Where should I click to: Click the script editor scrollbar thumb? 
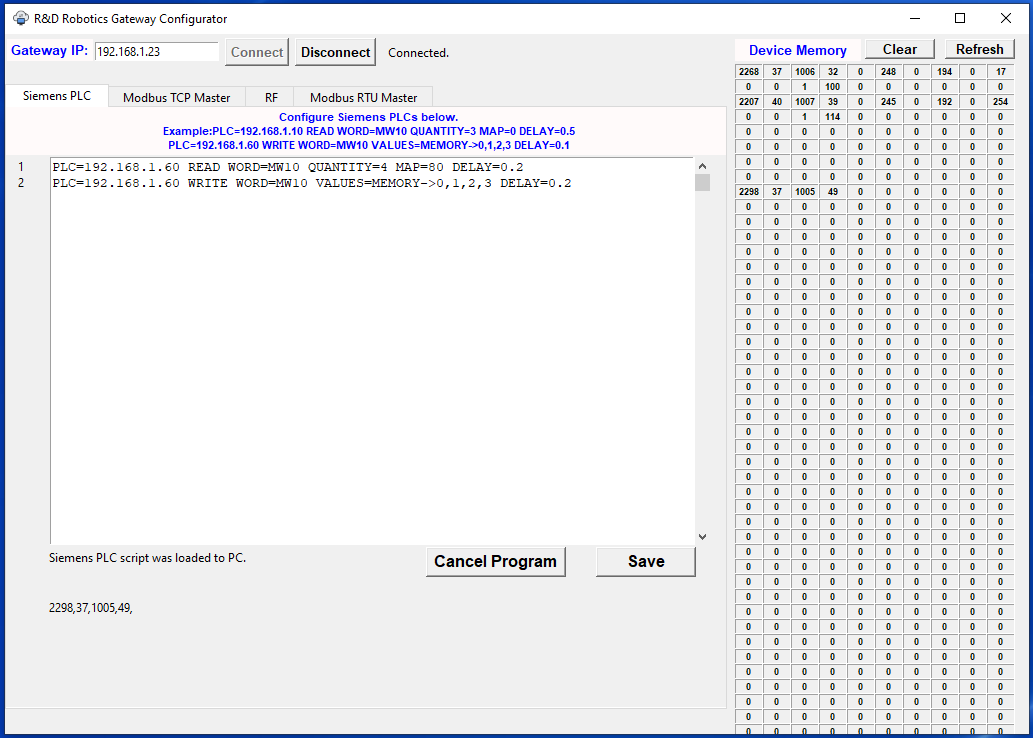702,183
